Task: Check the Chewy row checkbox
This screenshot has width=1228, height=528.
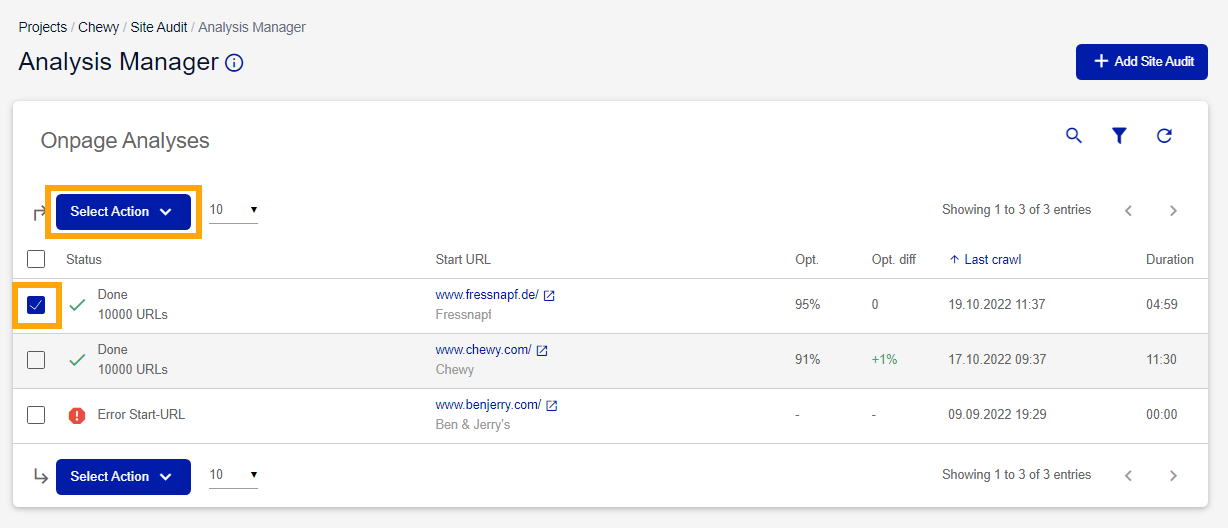Action: point(36,360)
